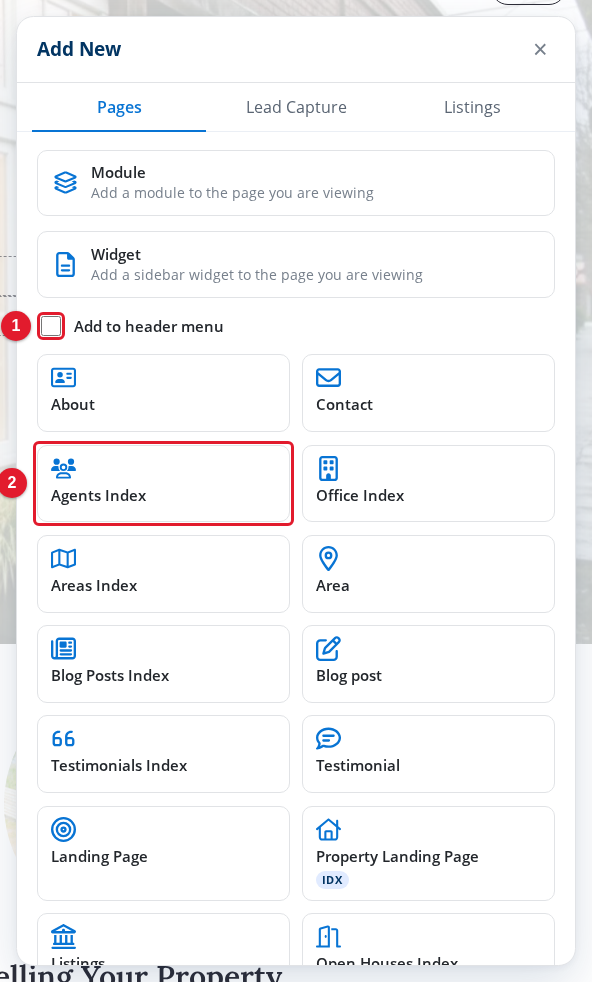Select the Area page card
This screenshot has height=982, width=592.
[428, 574]
